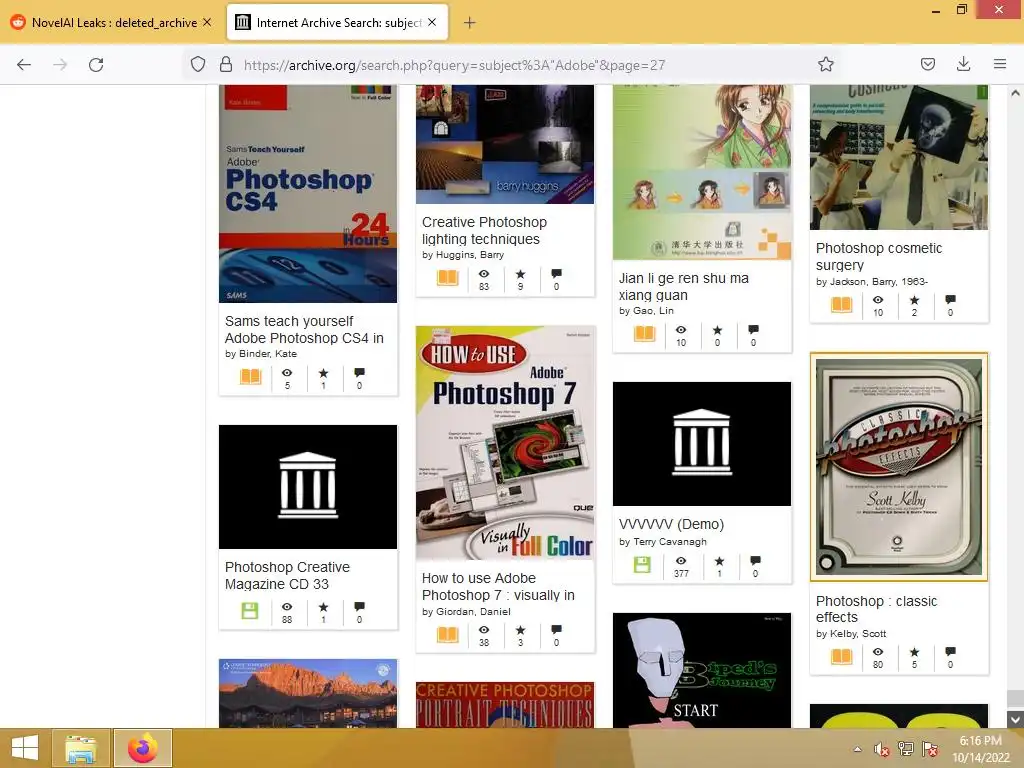Screen dimensions: 1024x768
Task: Reload the current page
Action: click(96, 65)
